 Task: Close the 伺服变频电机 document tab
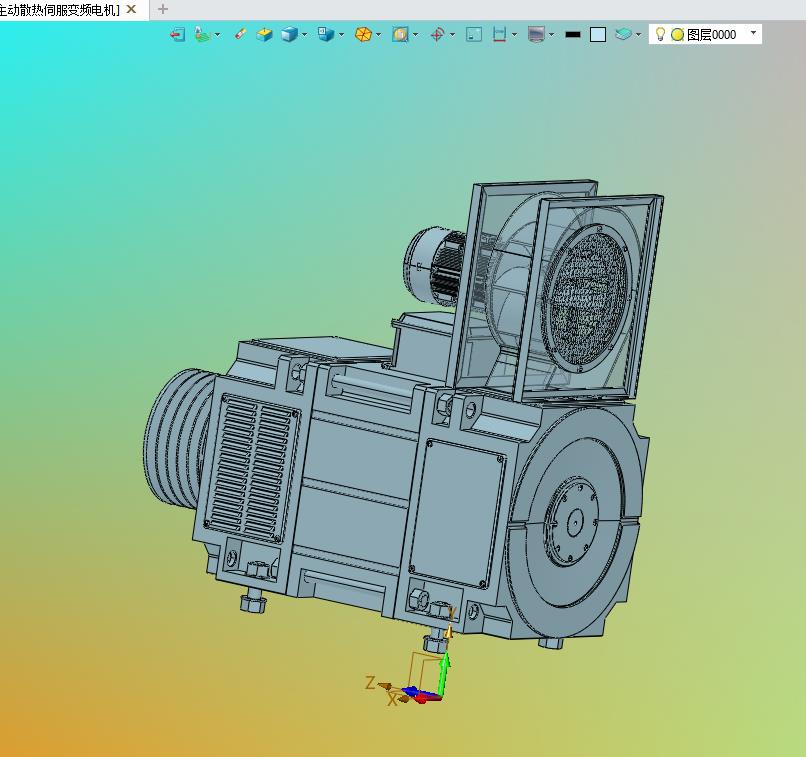131,9
